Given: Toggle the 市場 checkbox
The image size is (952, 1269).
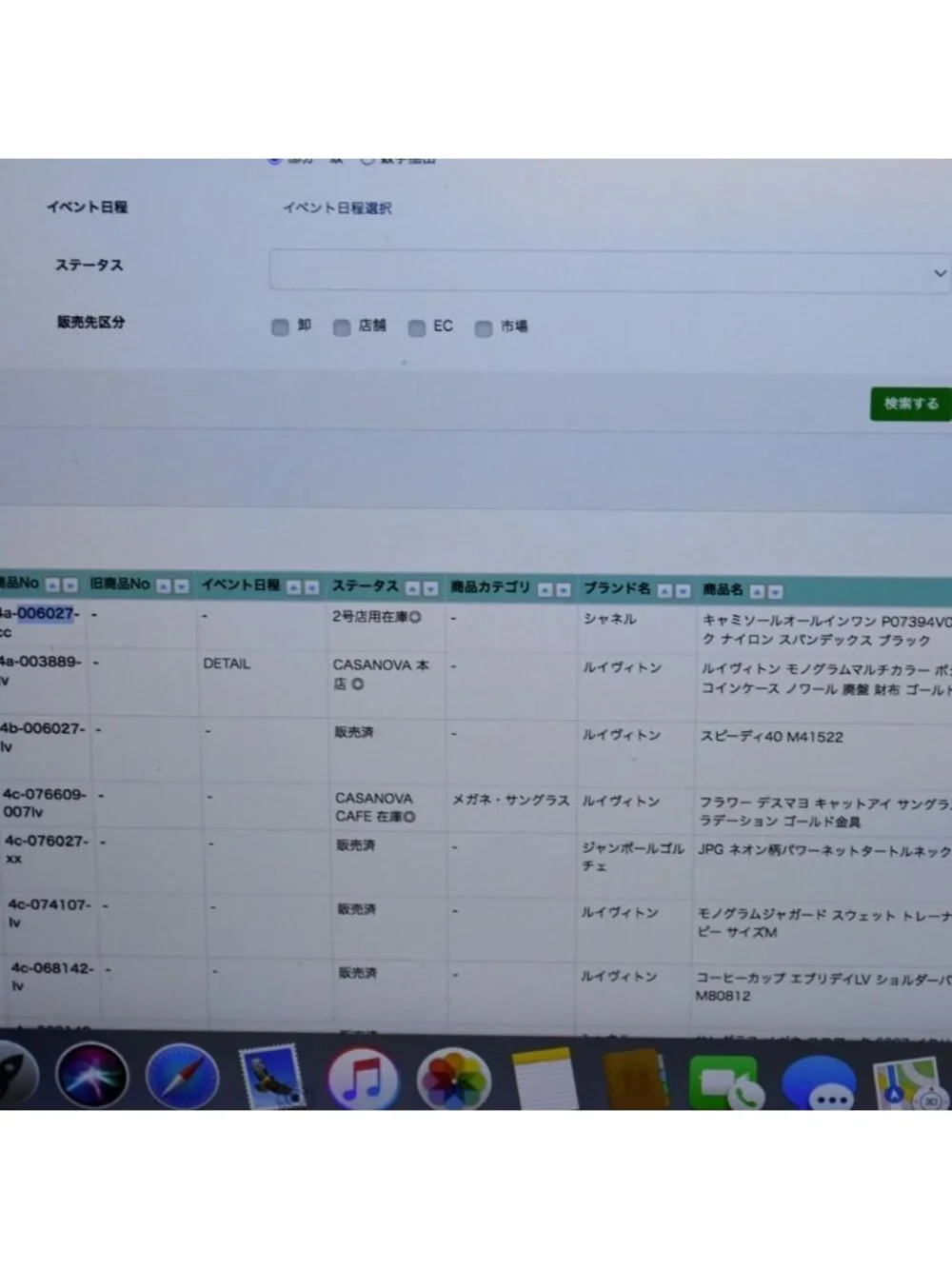Looking at the screenshot, I should click(x=484, y=328).
